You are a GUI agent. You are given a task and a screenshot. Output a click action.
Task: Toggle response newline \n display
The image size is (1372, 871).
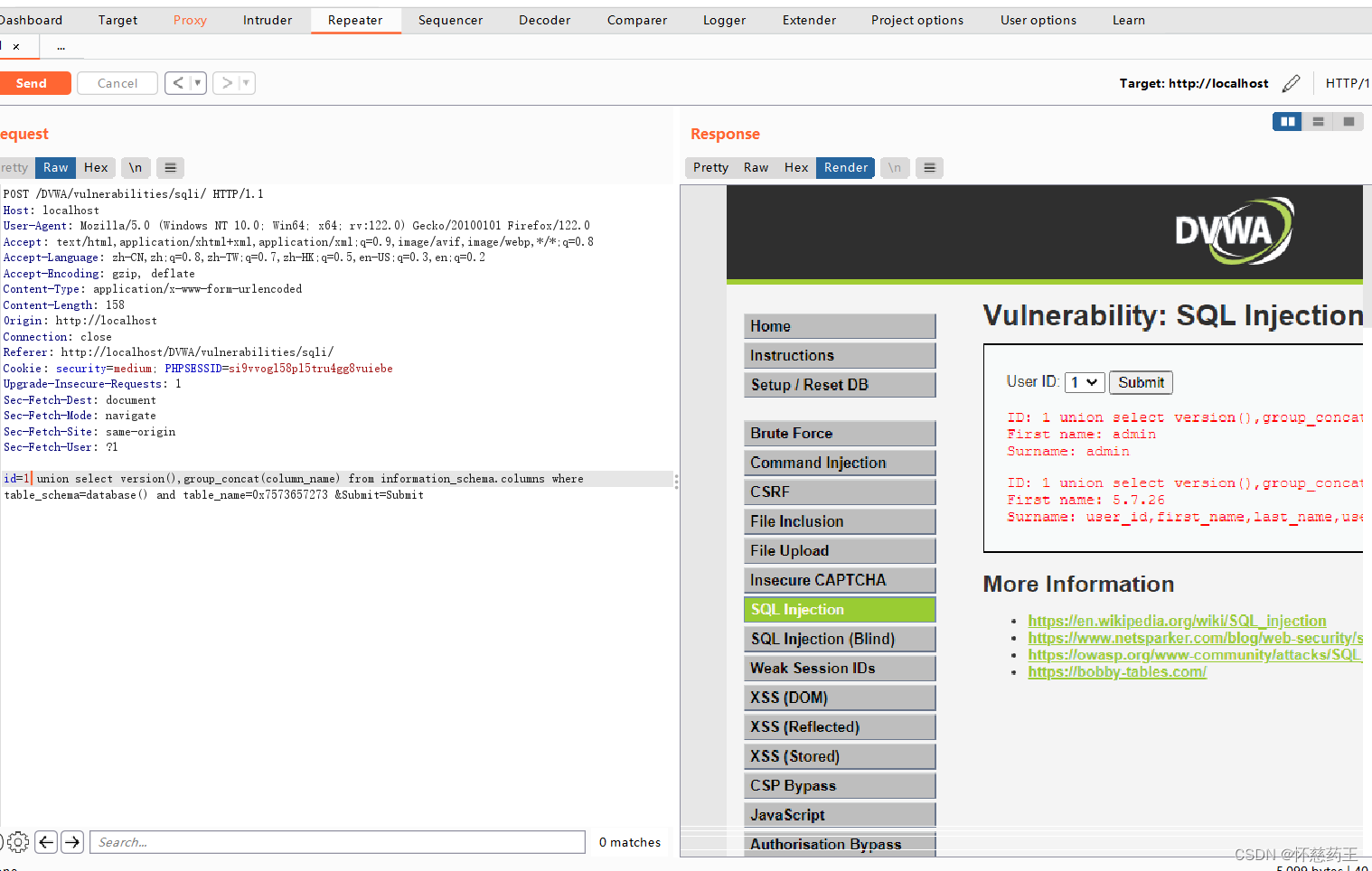pos(894,167)
